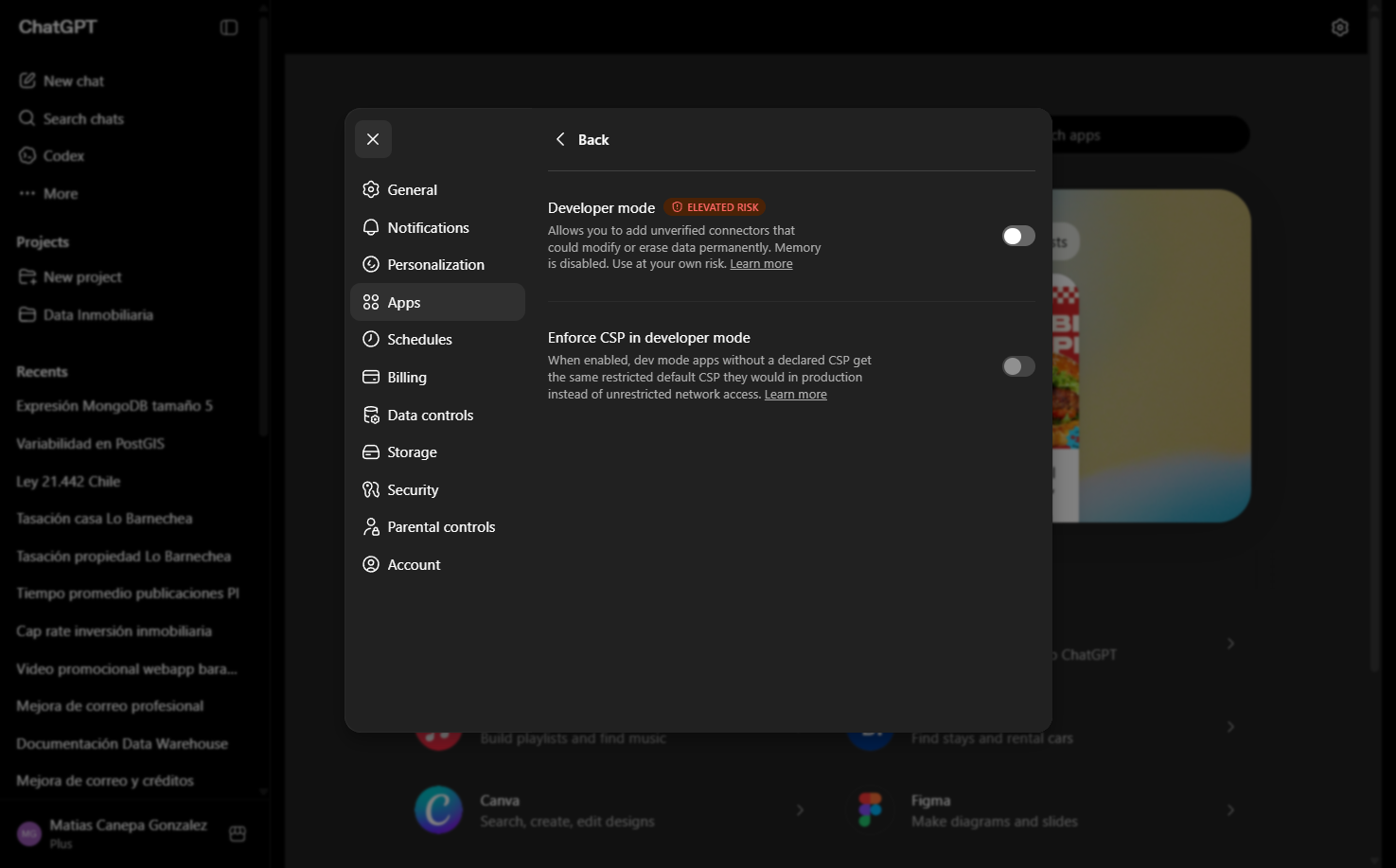The width and height of the screenshot is (1396, 868).
Task: Click the Storage drive icon
Action: [371, 452]
